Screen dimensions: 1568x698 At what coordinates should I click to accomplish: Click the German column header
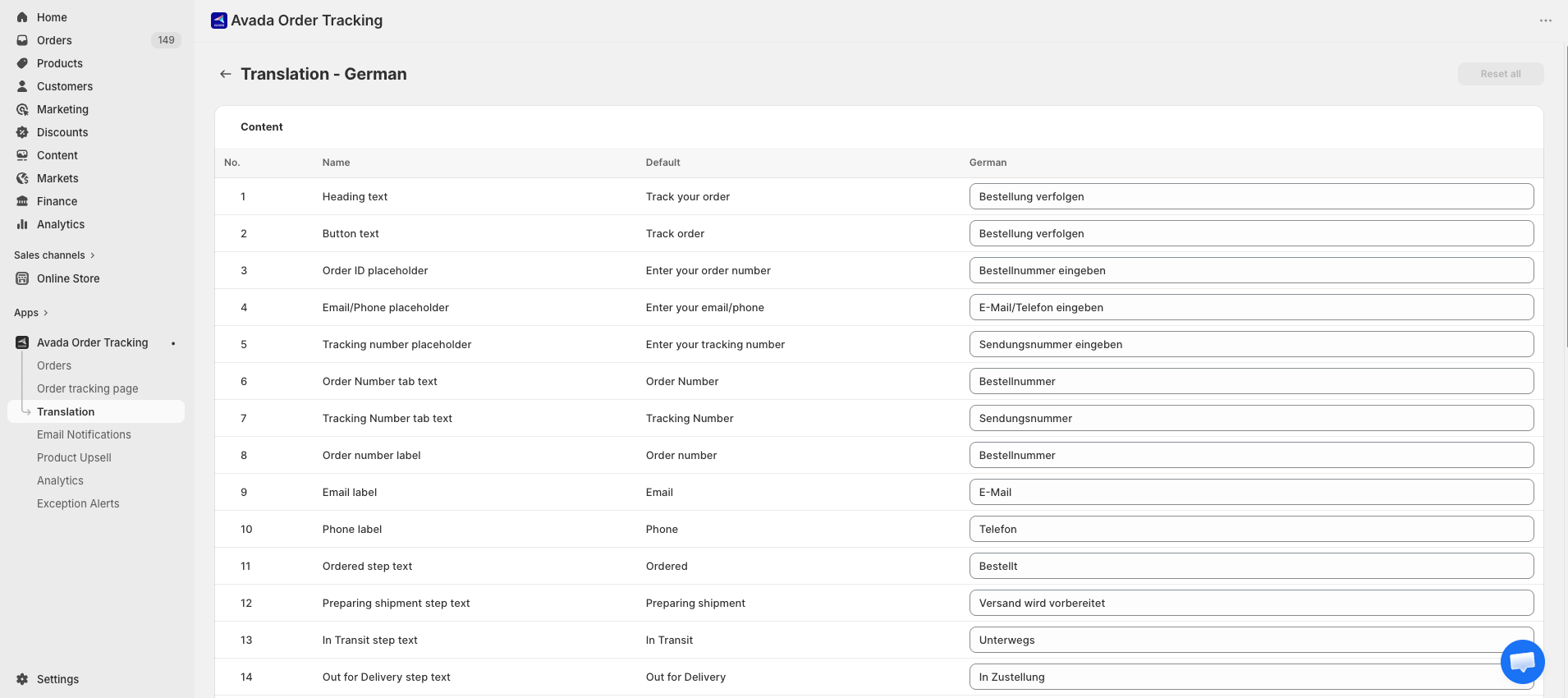click(x=988, y=163)
